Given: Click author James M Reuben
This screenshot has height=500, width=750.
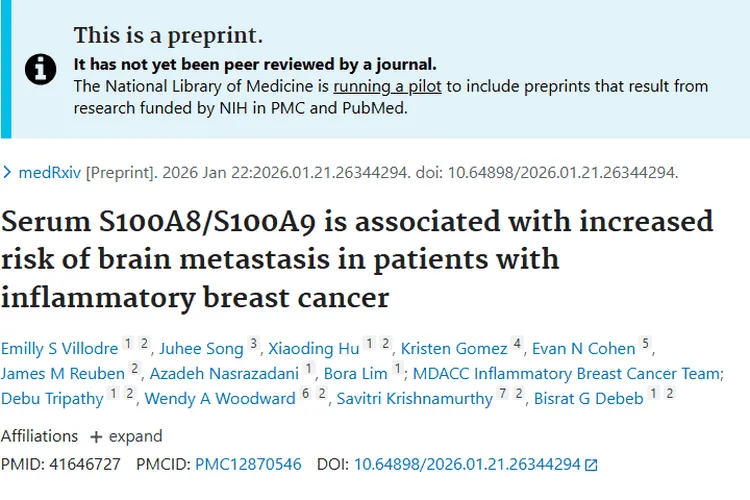Looking at the screenshot, I should 62,374.
